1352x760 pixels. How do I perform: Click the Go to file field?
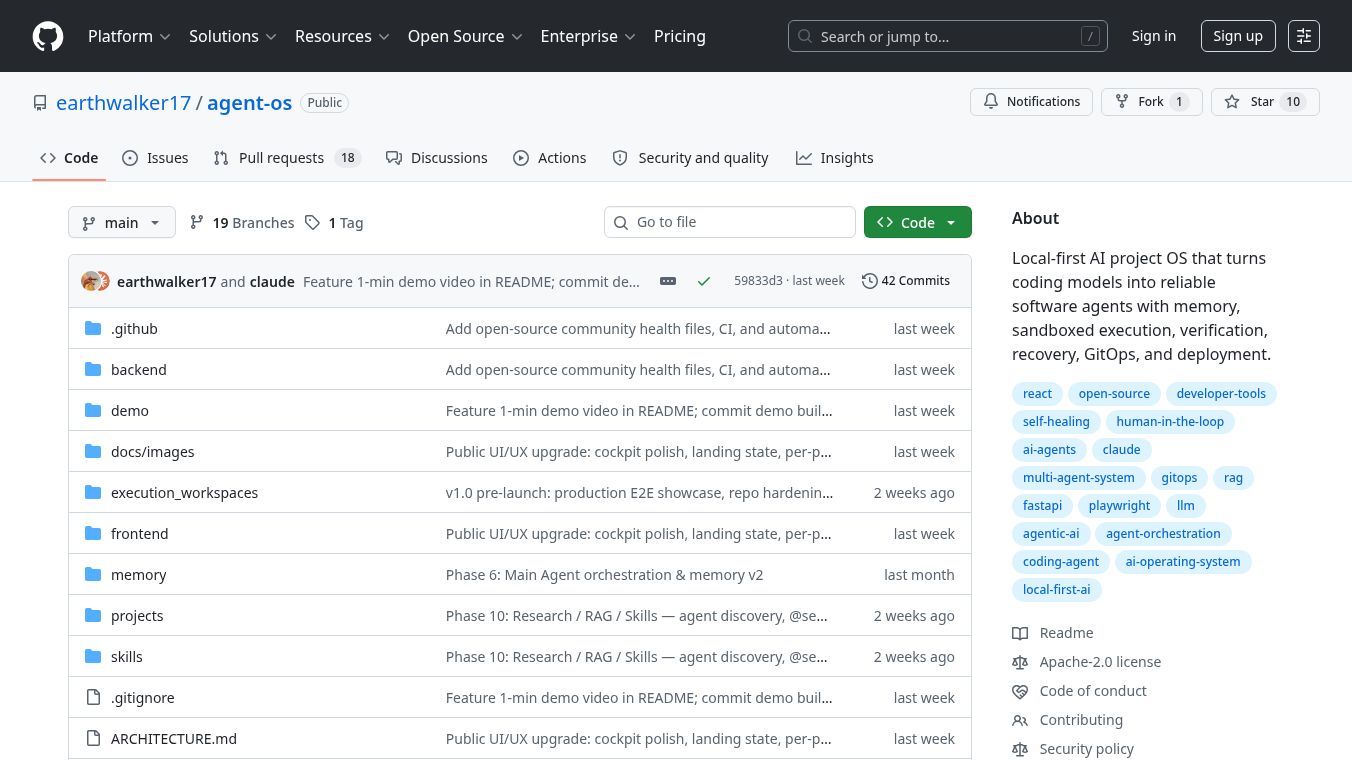(730, 222)
